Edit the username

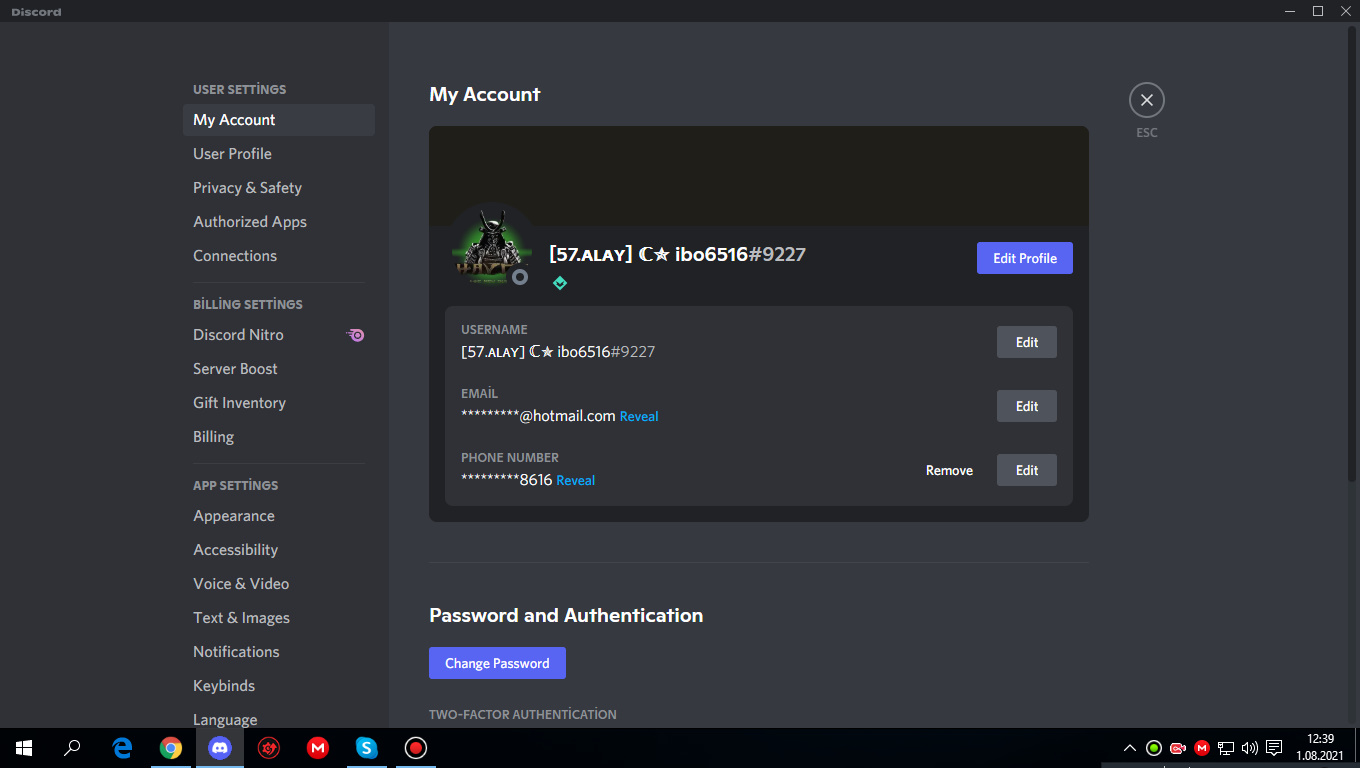(1027, 342)
